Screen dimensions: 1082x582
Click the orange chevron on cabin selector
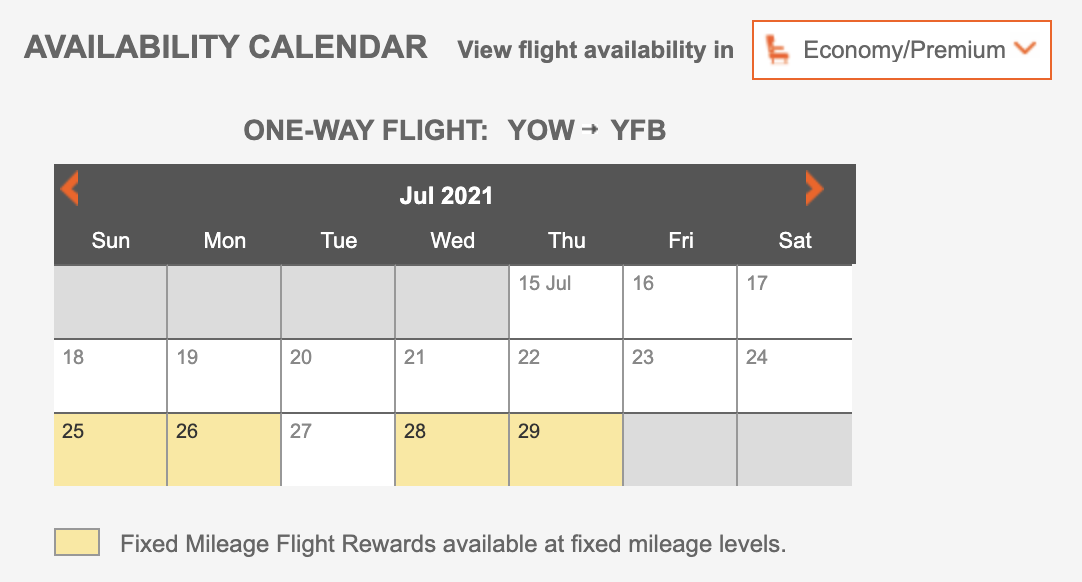point(1024,48)
